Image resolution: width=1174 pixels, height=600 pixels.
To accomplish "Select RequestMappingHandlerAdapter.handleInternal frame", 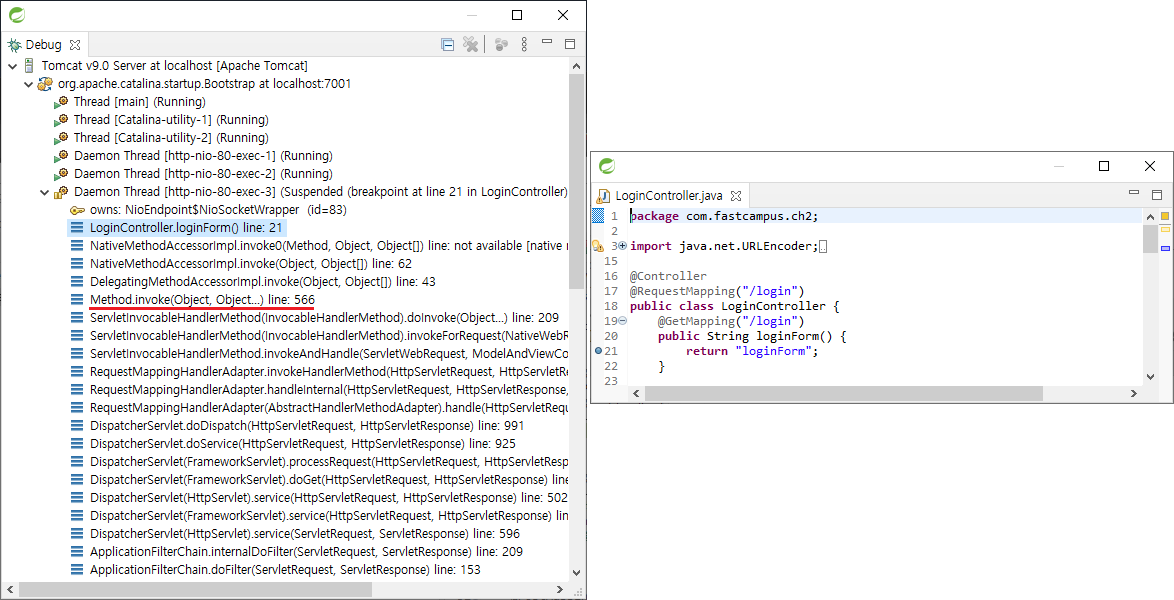I will (329, 390).
